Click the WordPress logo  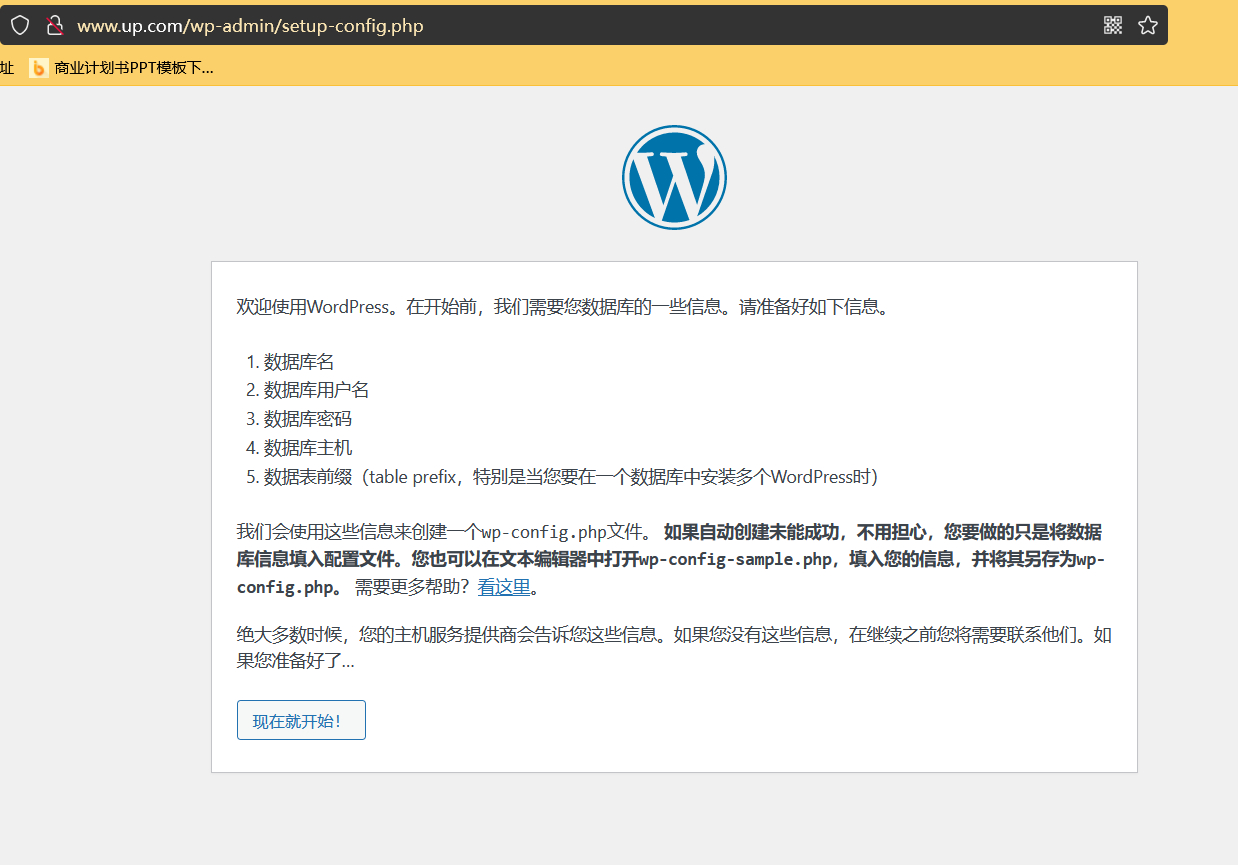click(x=674, y=177)
